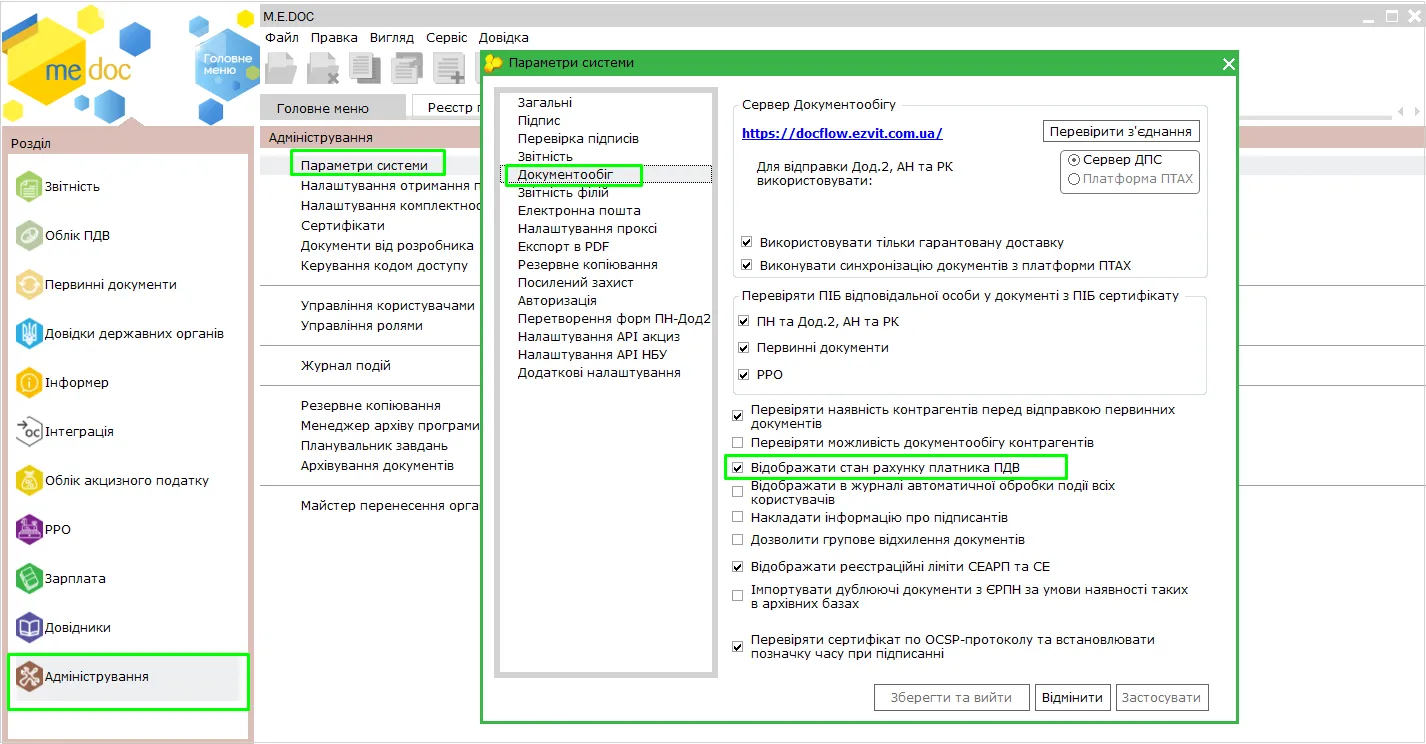Open the Облік ПДВ section icon
The width and height of the screenshot is (1426, 744).
point(29,236)
